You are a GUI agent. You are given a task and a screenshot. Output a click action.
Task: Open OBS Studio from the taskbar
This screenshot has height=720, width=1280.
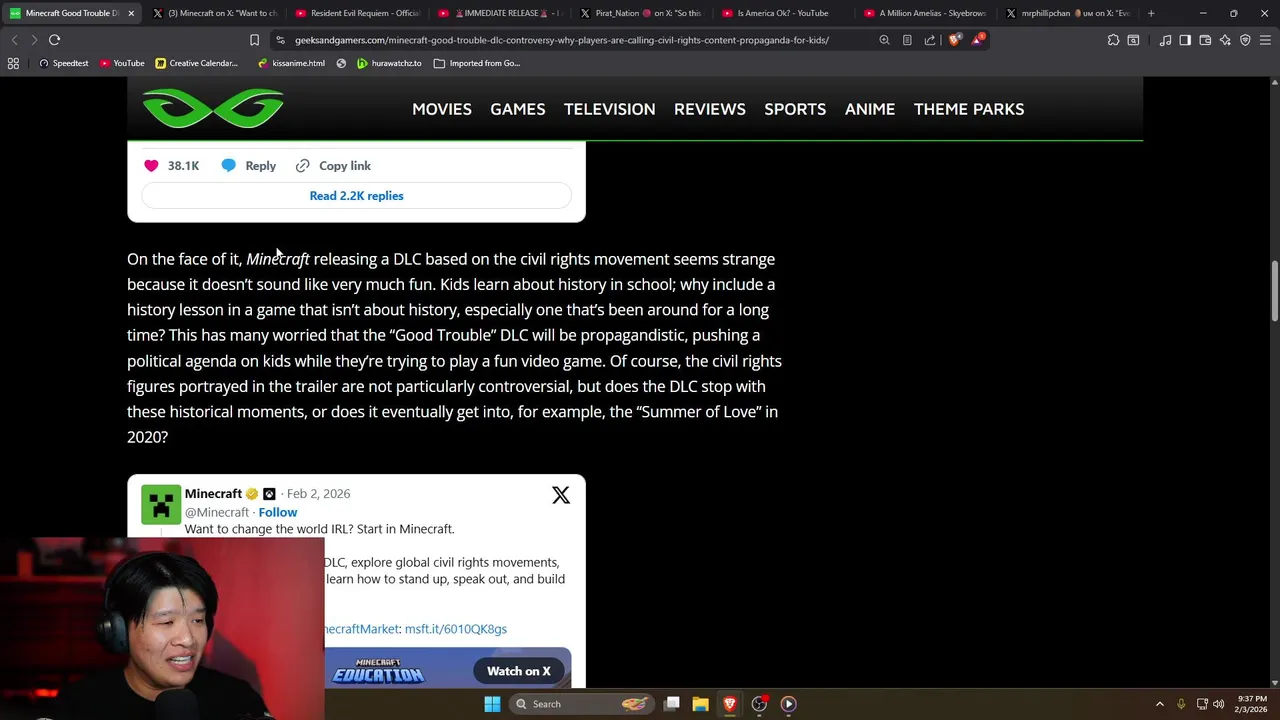pyautogui.click(x=759, y=704)
